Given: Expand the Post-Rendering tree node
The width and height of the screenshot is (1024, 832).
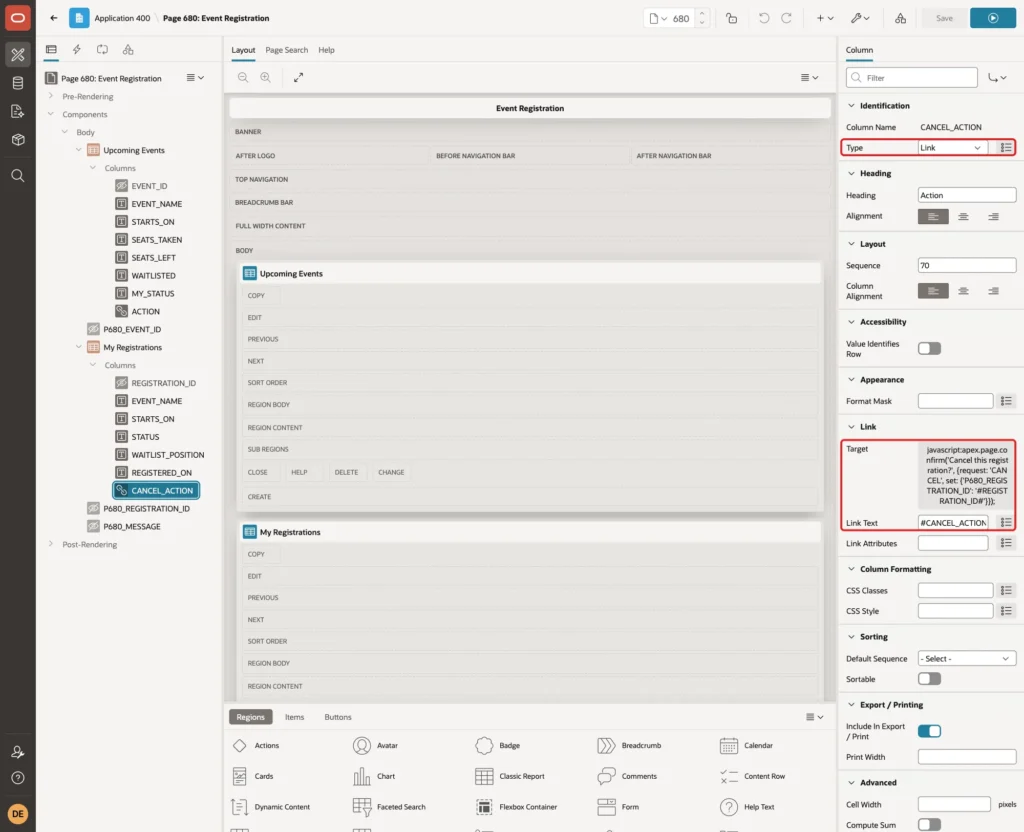Looking at the screenshot, I should coord(50,544).
